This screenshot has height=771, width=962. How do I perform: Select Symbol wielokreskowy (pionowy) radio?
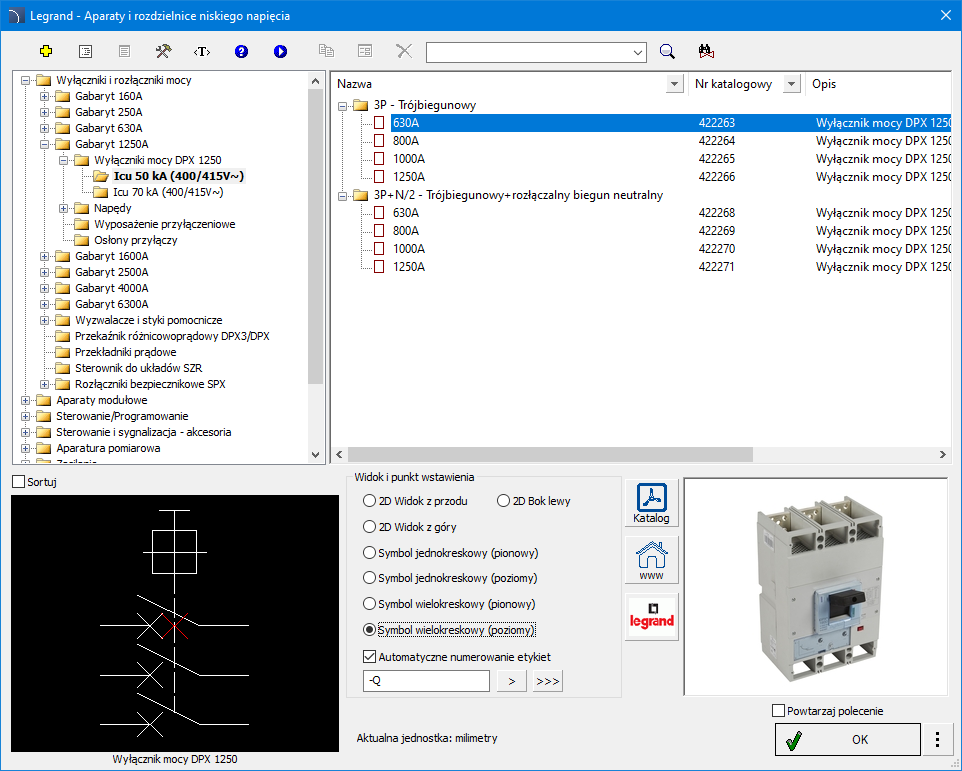tap(369, 604)
